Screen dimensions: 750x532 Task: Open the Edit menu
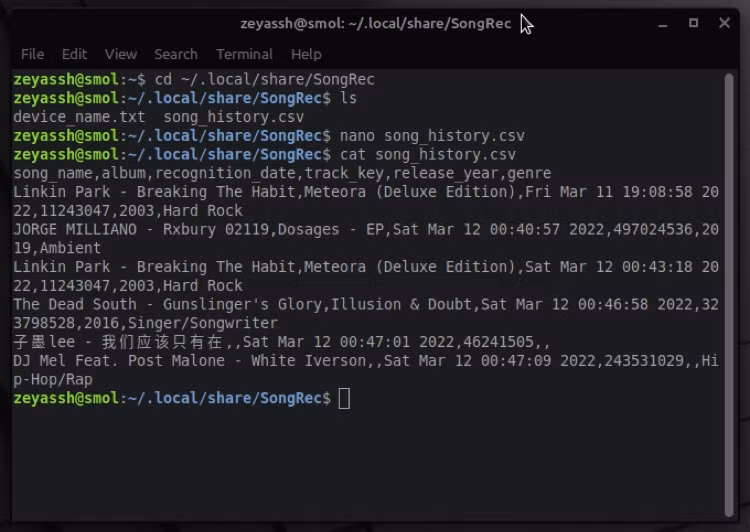point(74,54)
